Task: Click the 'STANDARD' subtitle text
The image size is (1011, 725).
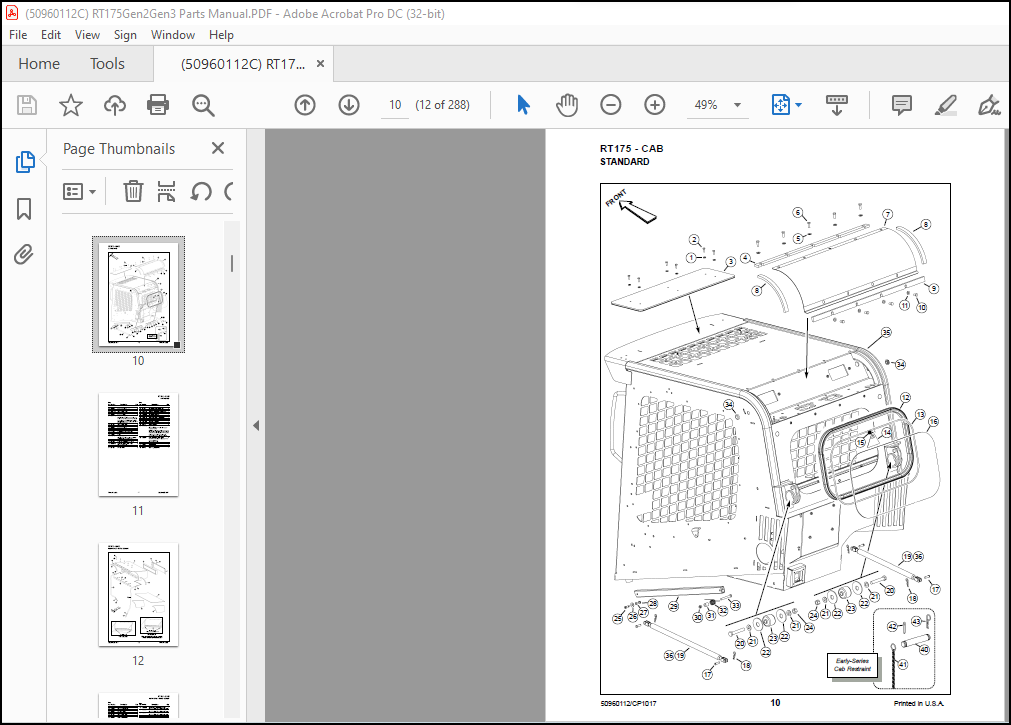Action: [x=624, y=162]
